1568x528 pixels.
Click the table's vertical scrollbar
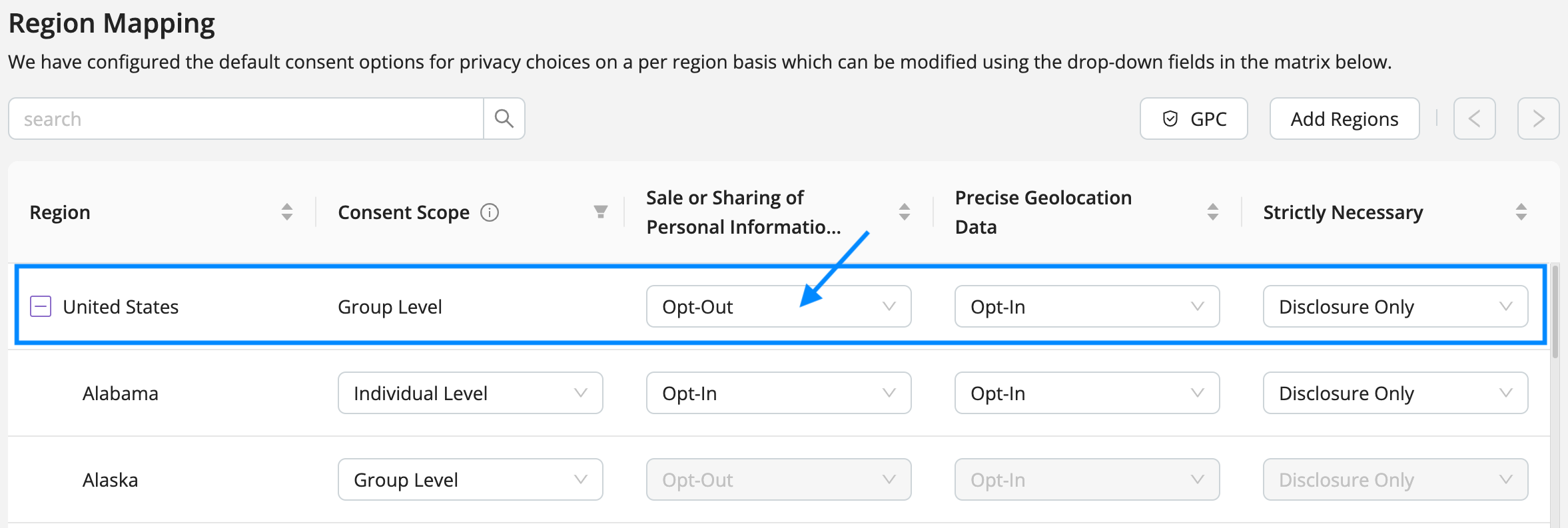[1555, 312]
